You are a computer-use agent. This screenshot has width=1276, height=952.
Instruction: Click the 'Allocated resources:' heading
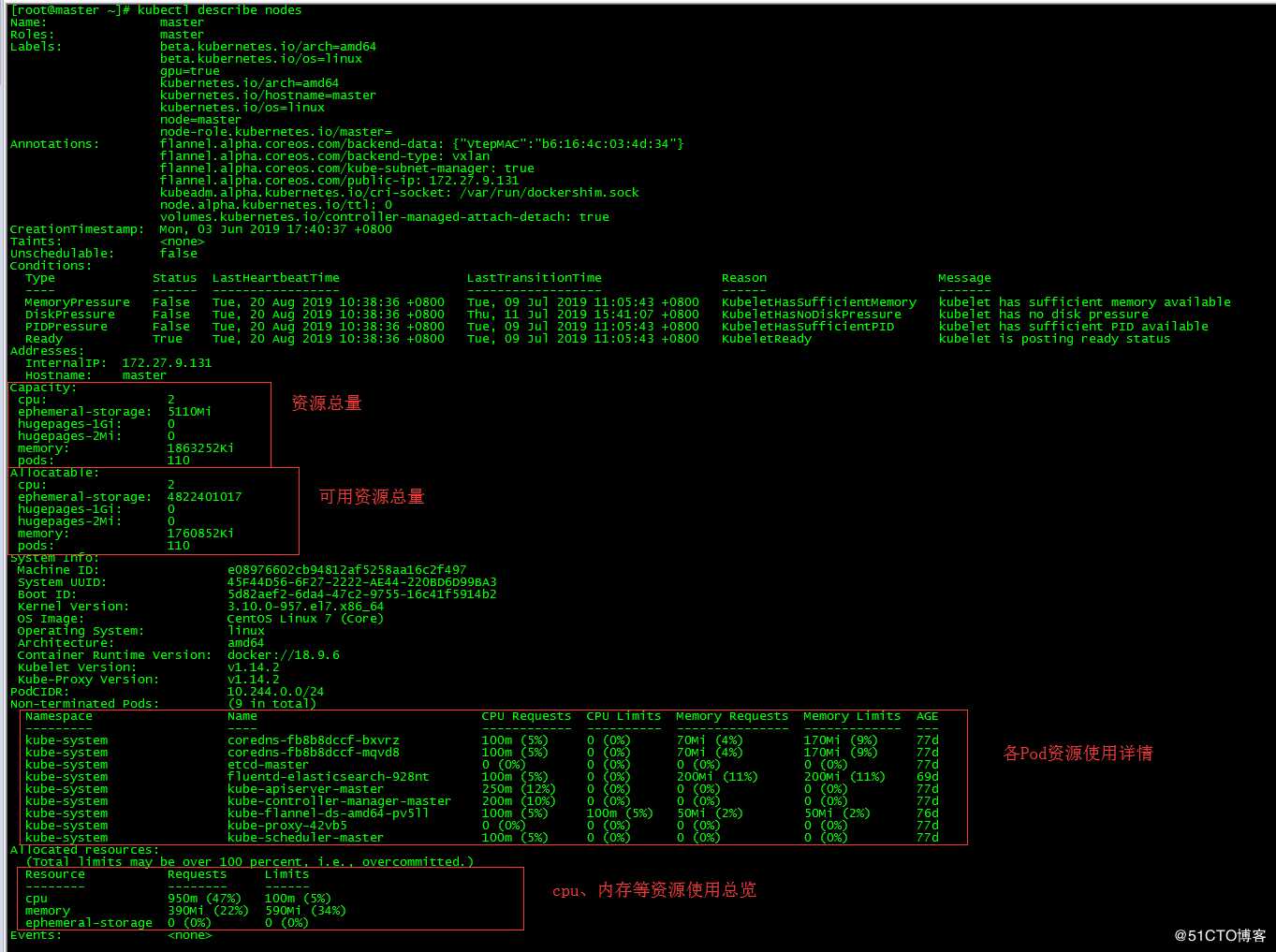coord(84,850)
